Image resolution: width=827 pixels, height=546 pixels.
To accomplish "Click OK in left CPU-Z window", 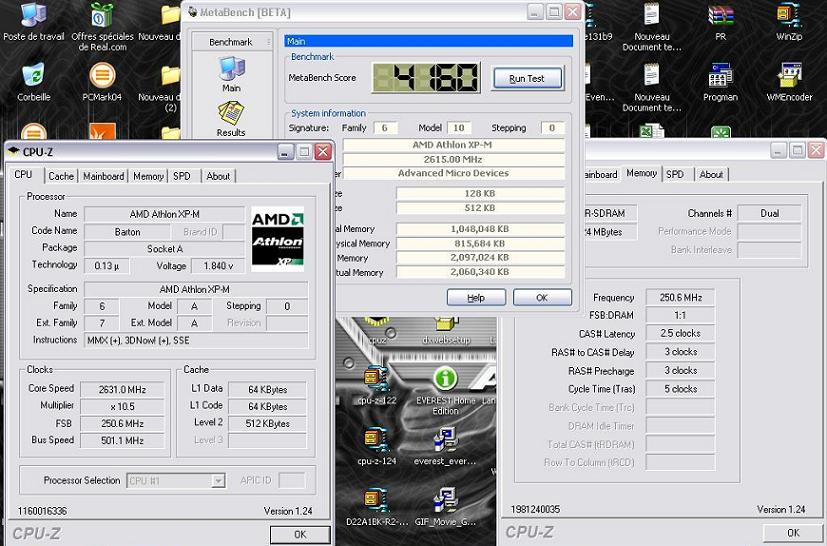I will click(300, 534).
